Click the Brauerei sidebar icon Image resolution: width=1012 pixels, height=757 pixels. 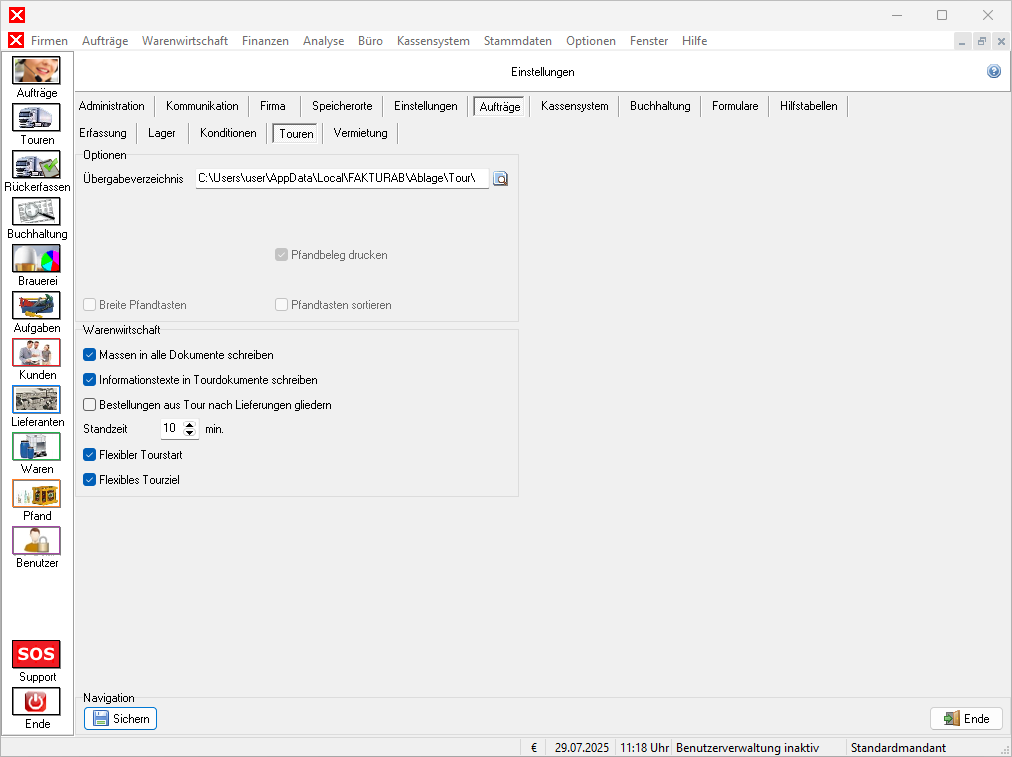(x=36, y=259)
